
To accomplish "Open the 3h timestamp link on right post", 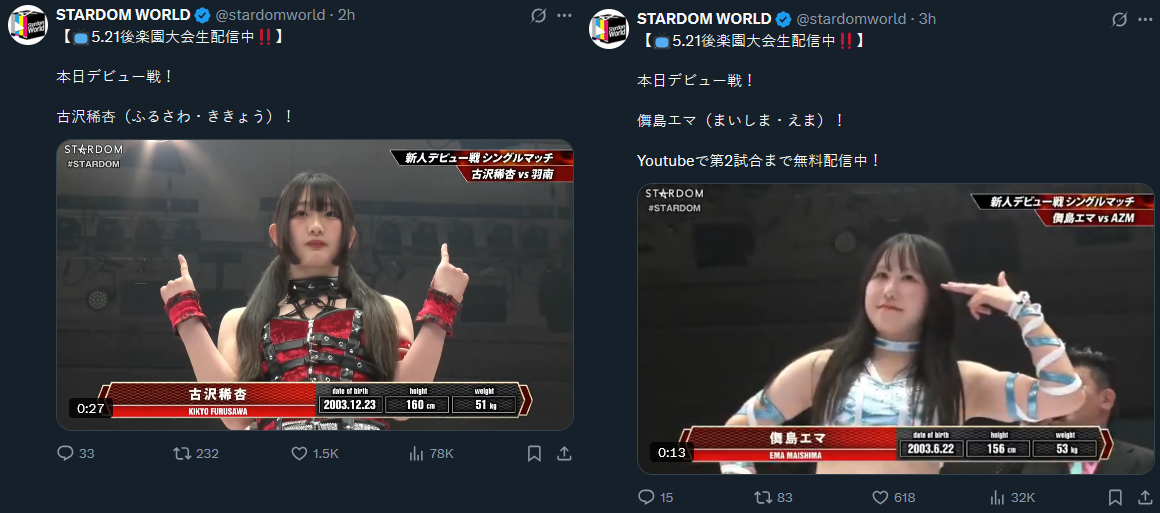I will coord(927,19).
